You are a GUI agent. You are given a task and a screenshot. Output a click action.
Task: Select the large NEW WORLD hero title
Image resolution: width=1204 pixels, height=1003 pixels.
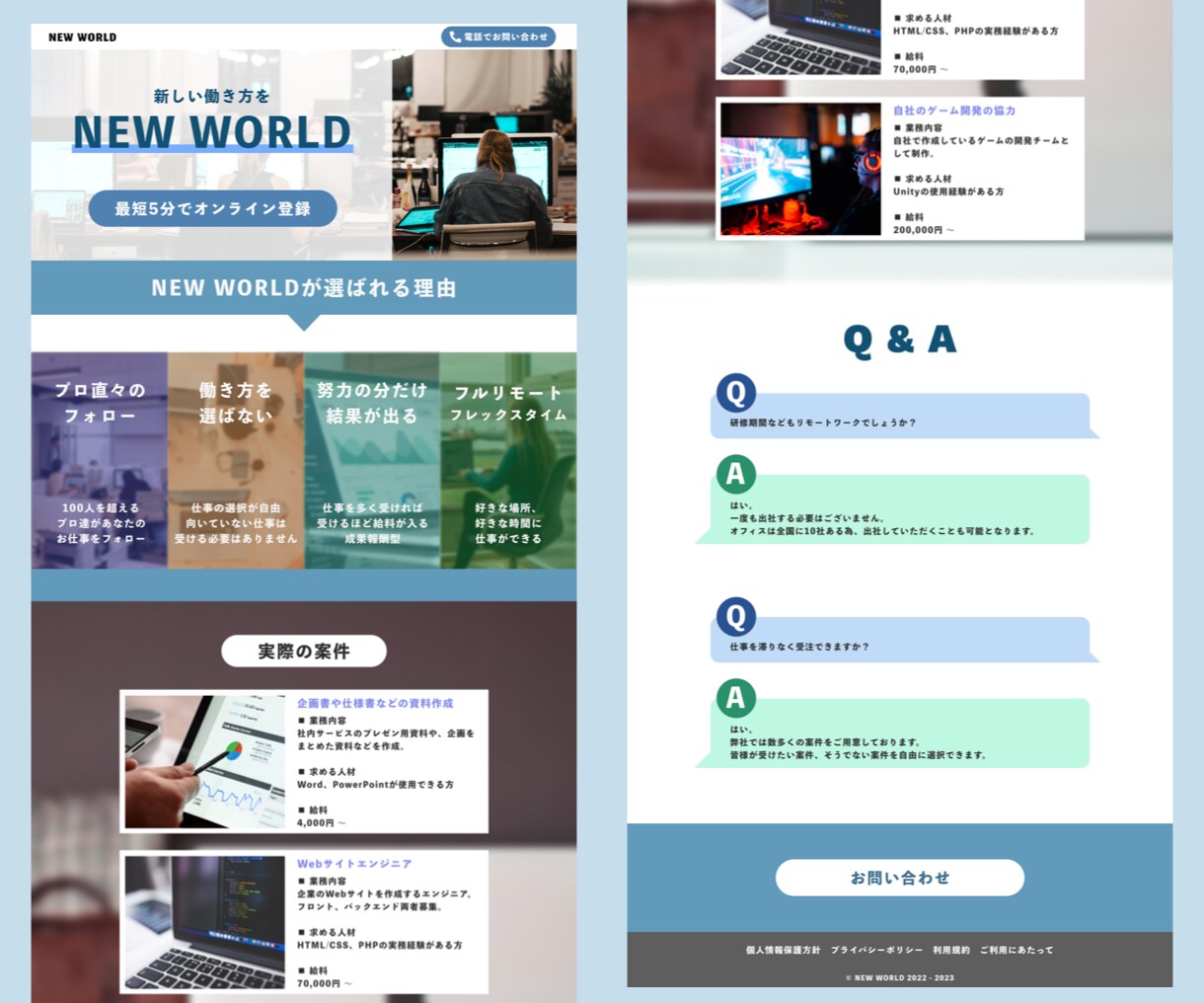pyautogui.click(x=212, y=132)
